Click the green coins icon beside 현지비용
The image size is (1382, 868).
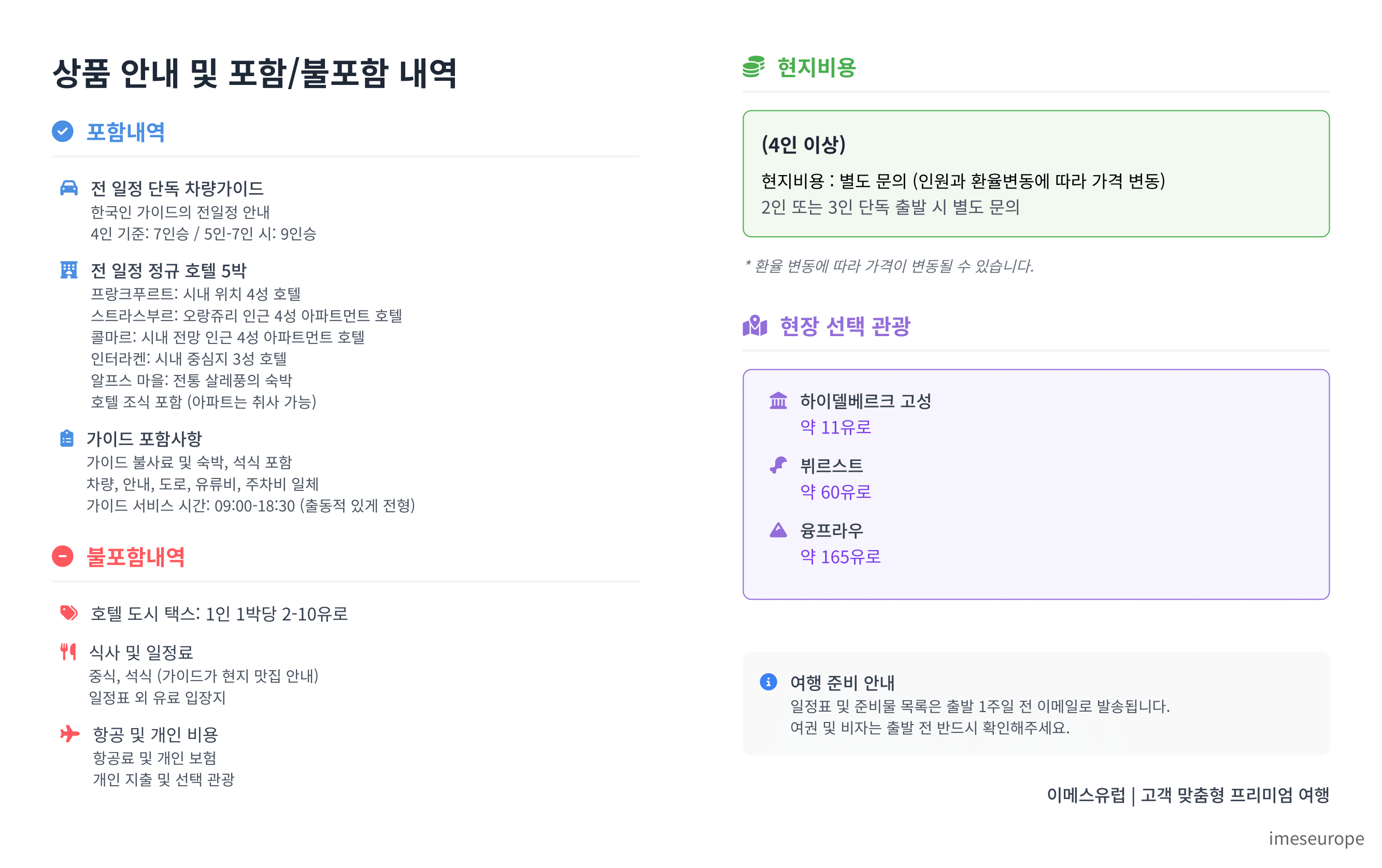coord(753,66)
